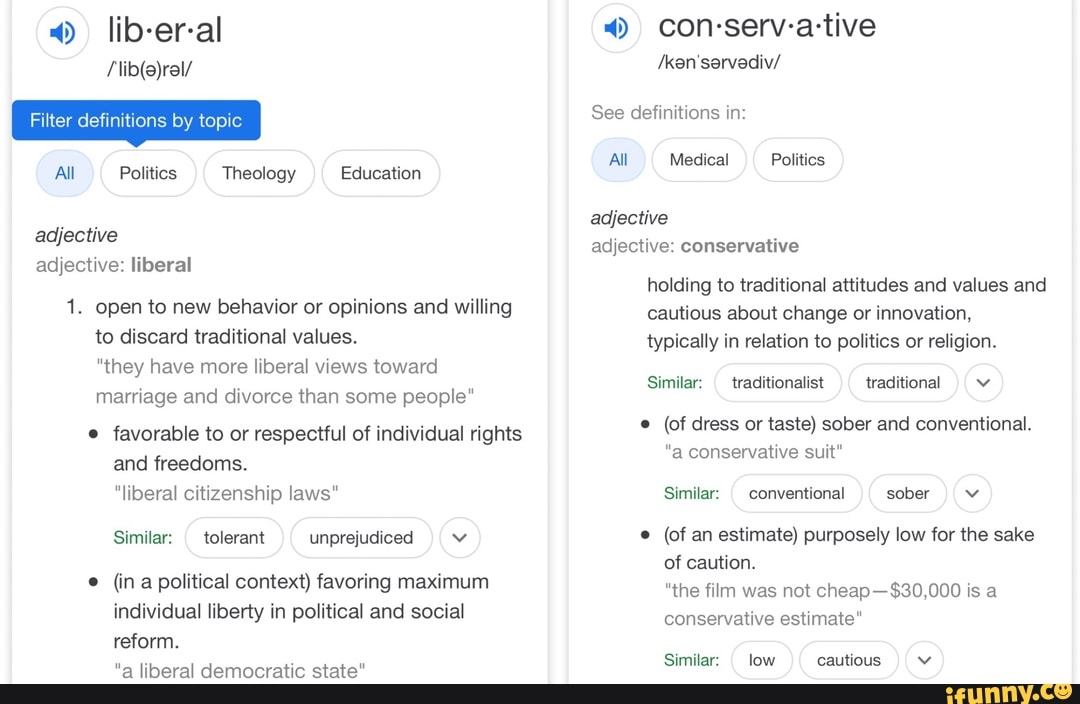This screenshot has width=1080, height=704.
Task: Click the conventional synonym chip
Action: point(796,493)
